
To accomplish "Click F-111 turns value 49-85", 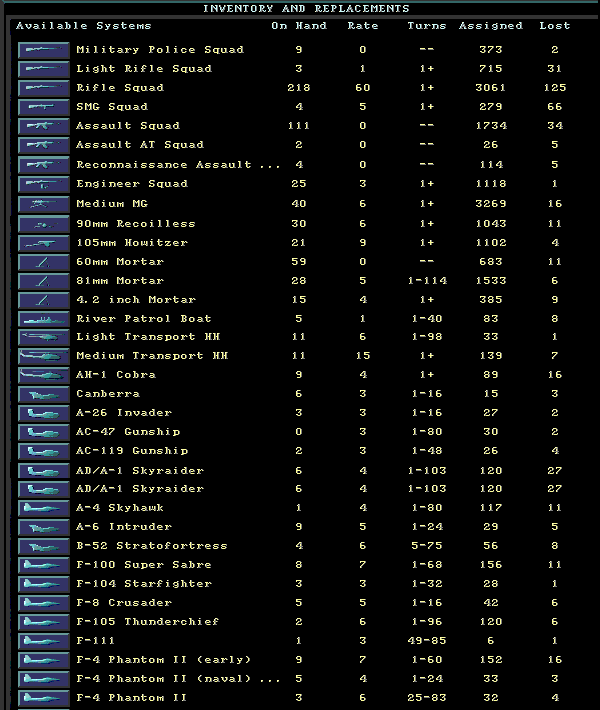I will coord(427,641).
